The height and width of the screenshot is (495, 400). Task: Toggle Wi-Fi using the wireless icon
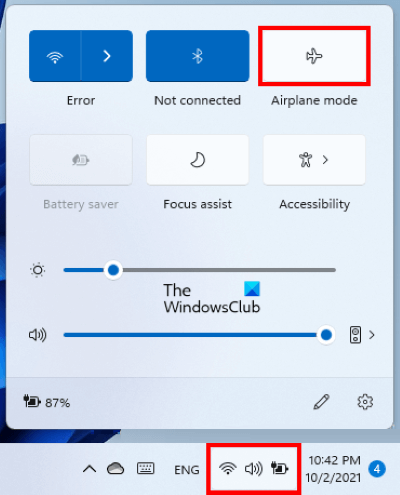(x=55, y=56)
